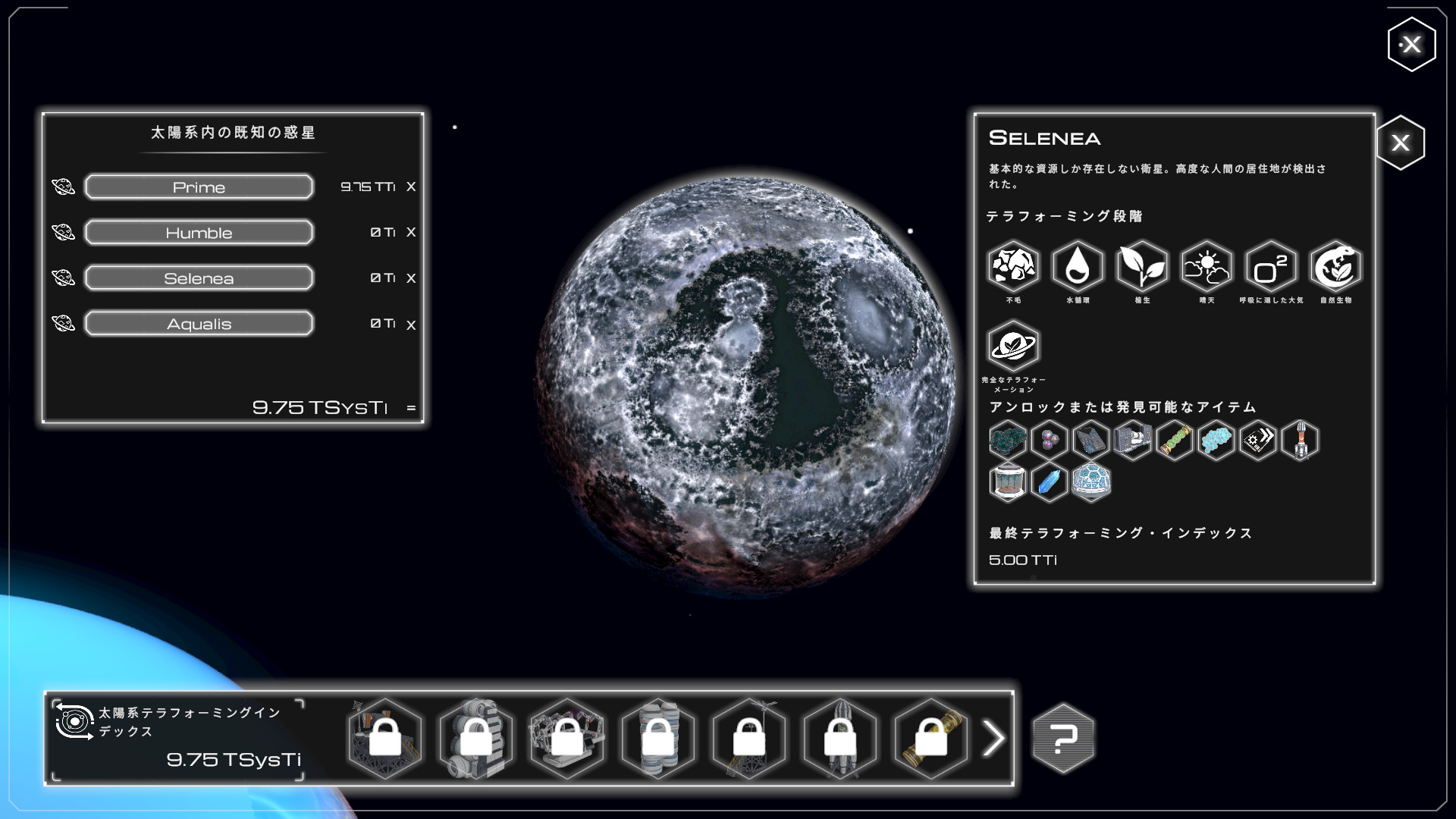
Task: Click the X next to Selenea row
Action: tap(411, 278)
